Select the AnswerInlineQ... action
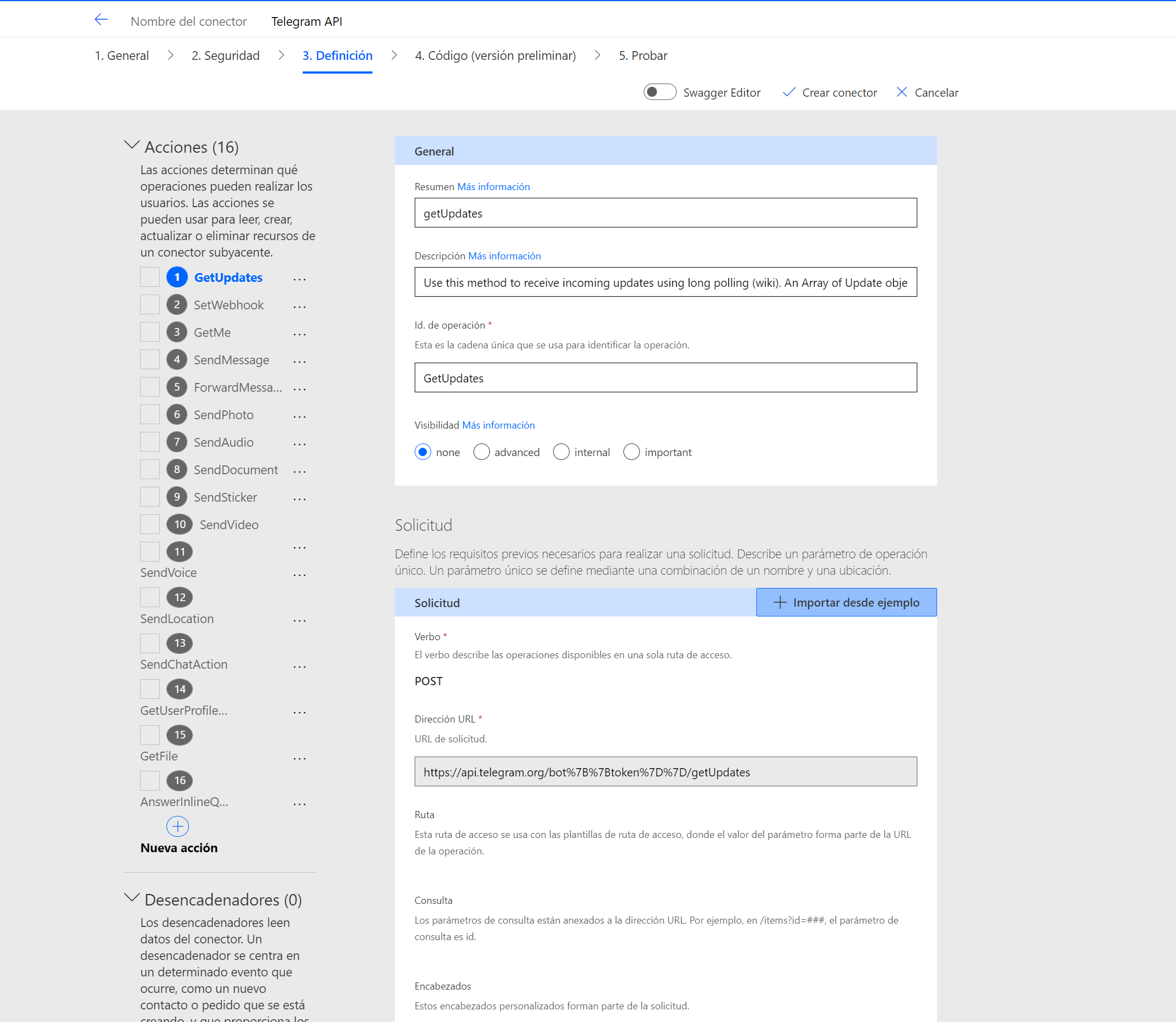This screenshot has height=1022, width=1176. 184,802
